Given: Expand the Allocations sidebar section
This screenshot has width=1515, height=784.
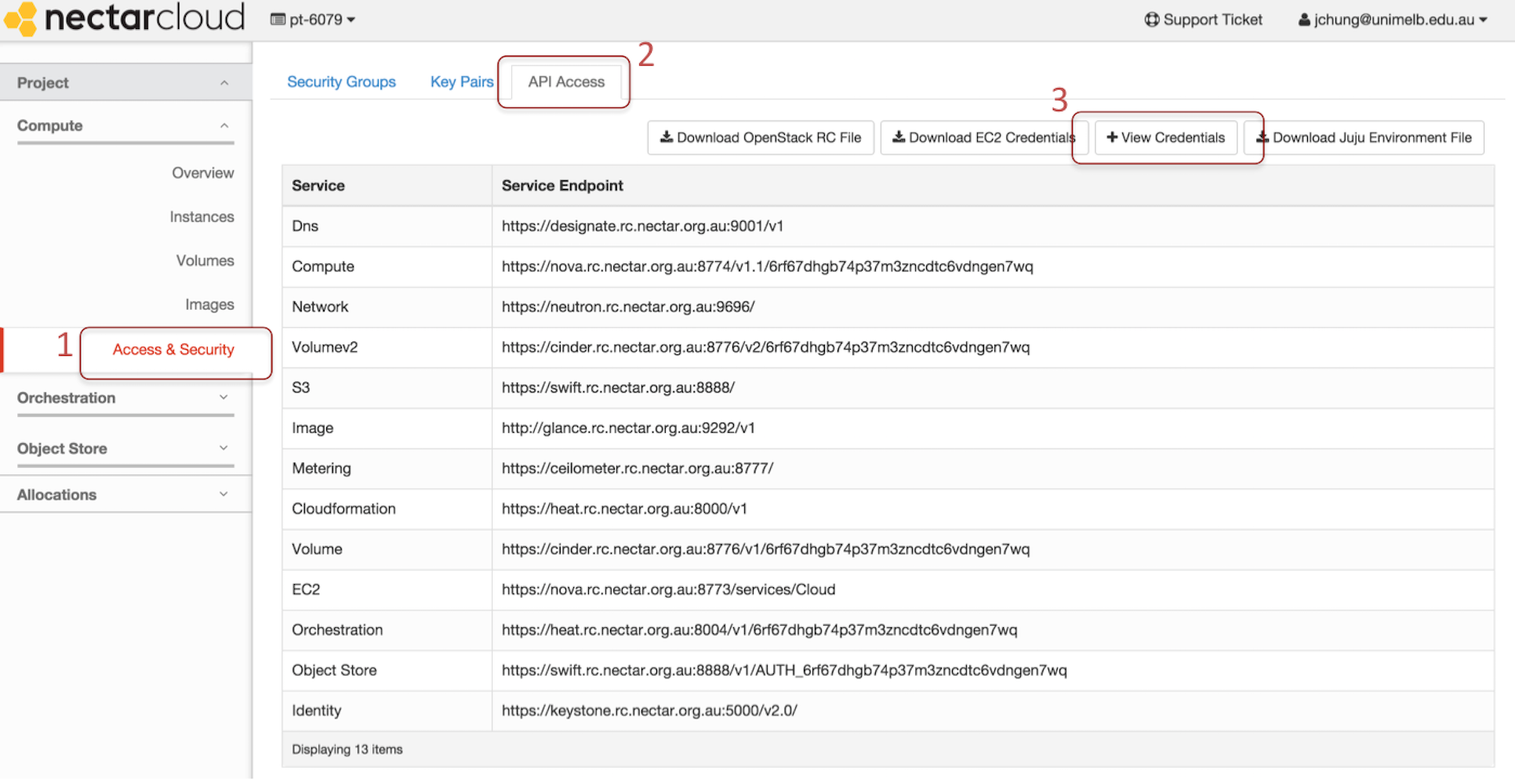Looking at the screenshot, I should pyautogui.click(x=125, y=495).
